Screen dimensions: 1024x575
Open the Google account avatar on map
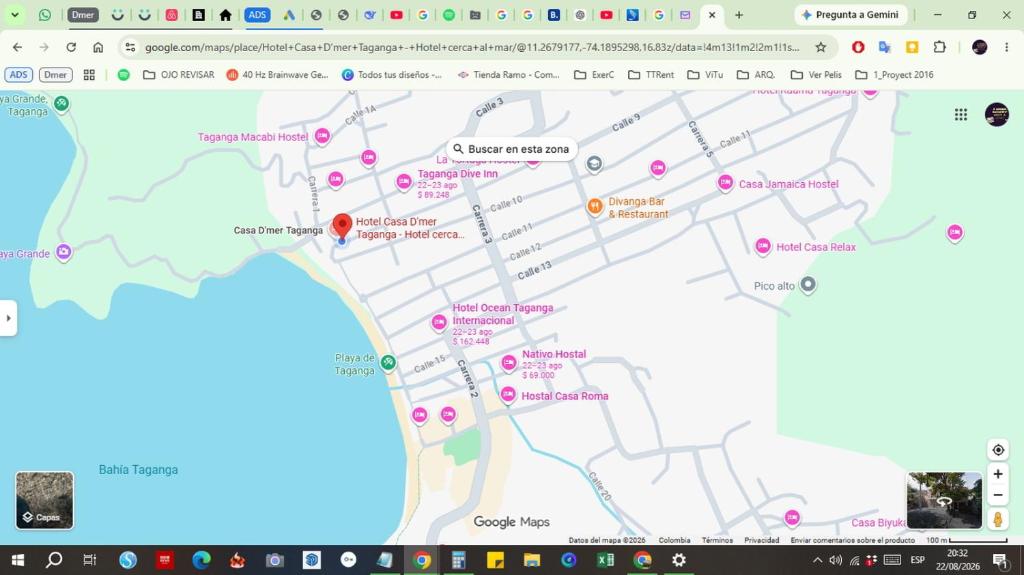click(x=997, y=115)
